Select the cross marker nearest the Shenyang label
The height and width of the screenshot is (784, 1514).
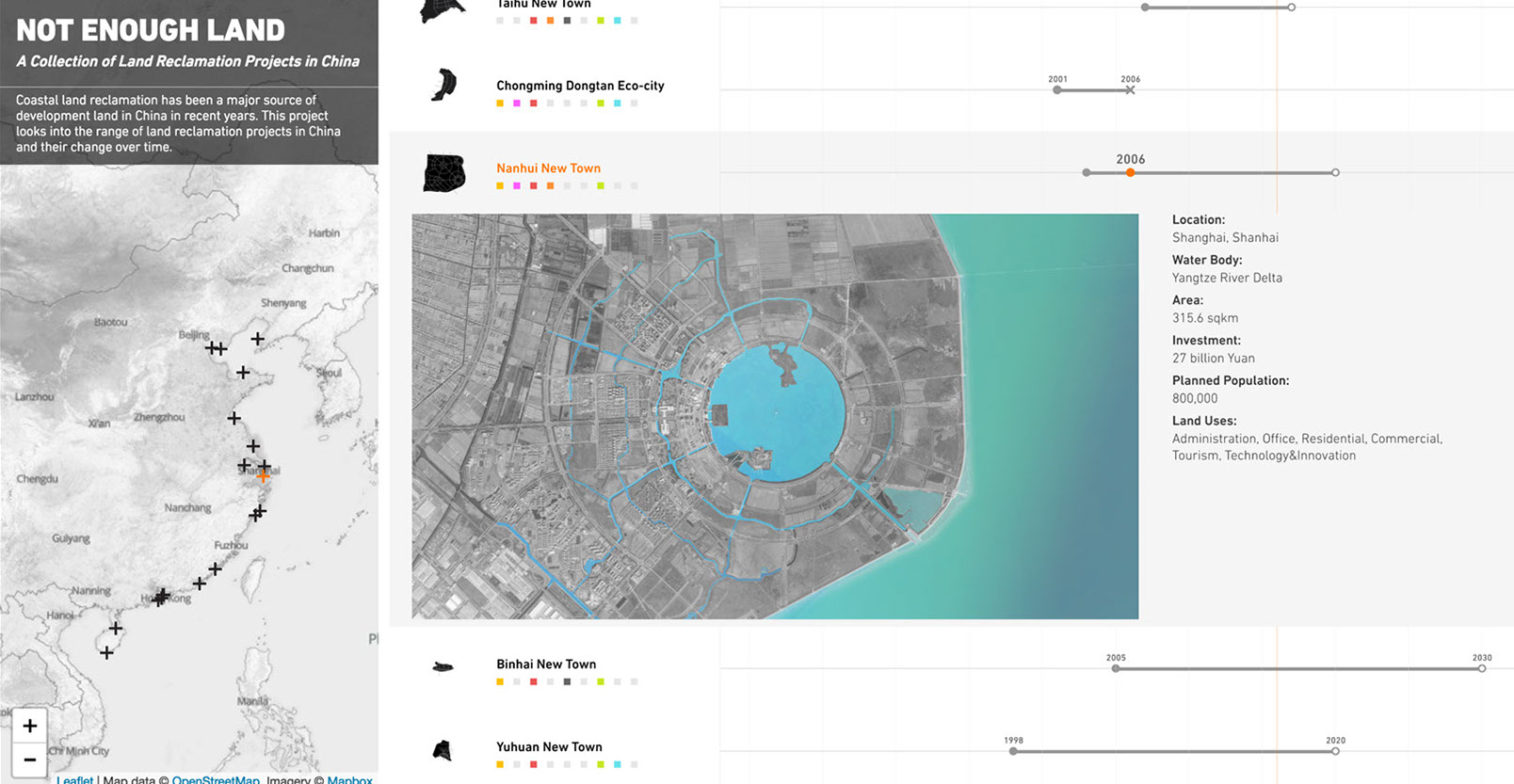pos(257,339)
